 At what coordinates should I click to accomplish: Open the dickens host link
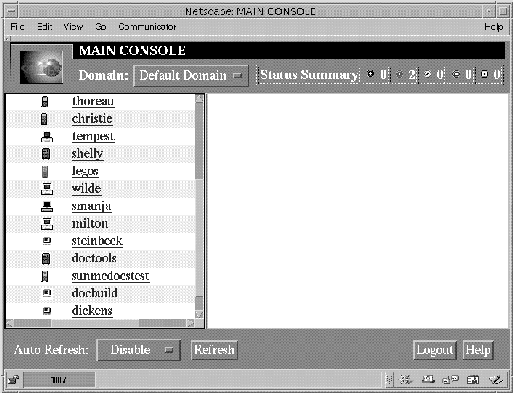[x=92, y=311]
